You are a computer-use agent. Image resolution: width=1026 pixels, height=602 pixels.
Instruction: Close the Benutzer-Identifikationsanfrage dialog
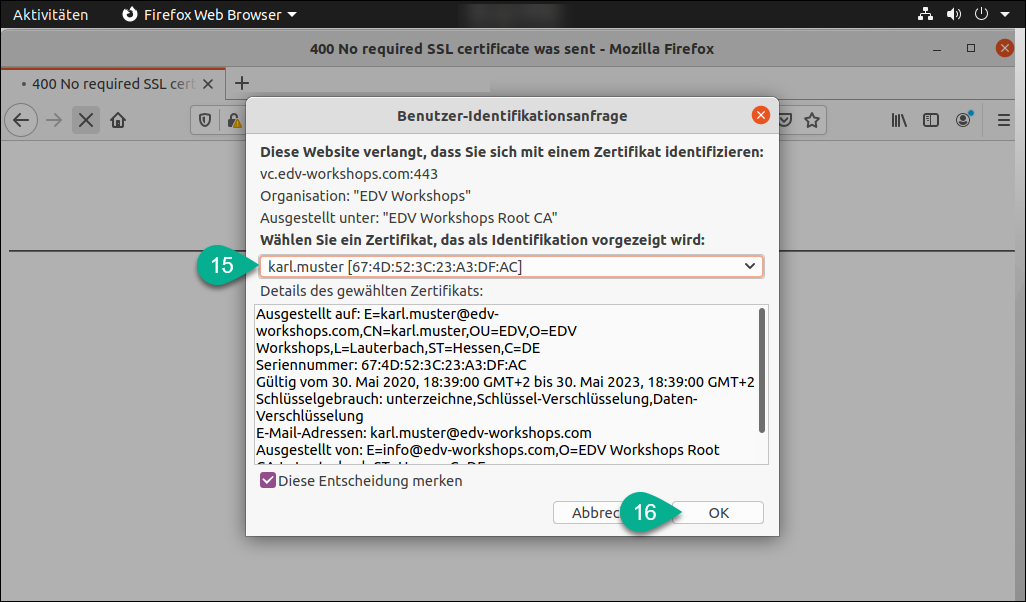pos(760,115)
